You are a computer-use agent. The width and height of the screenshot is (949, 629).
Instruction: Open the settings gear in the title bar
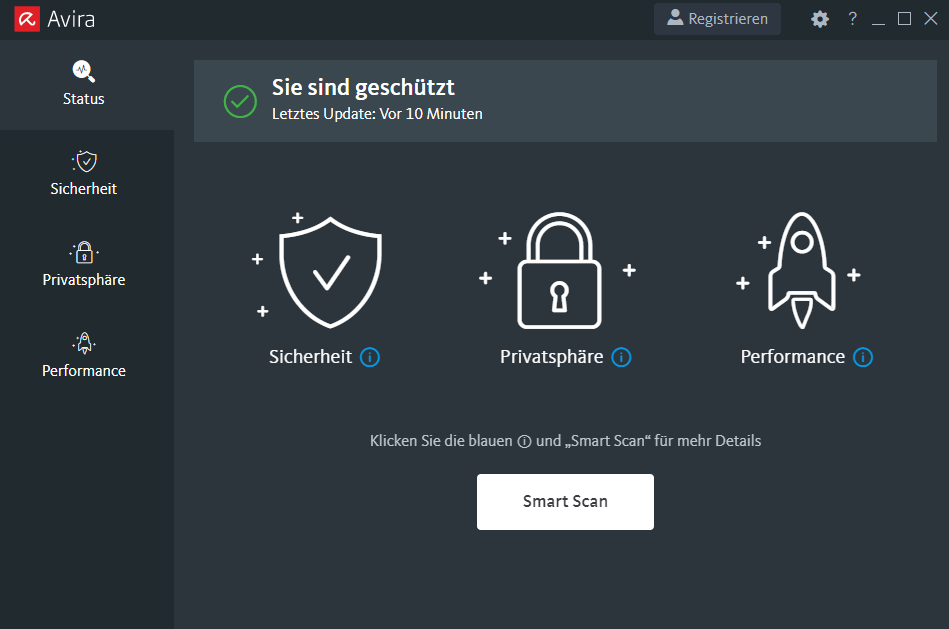(820, 18)
